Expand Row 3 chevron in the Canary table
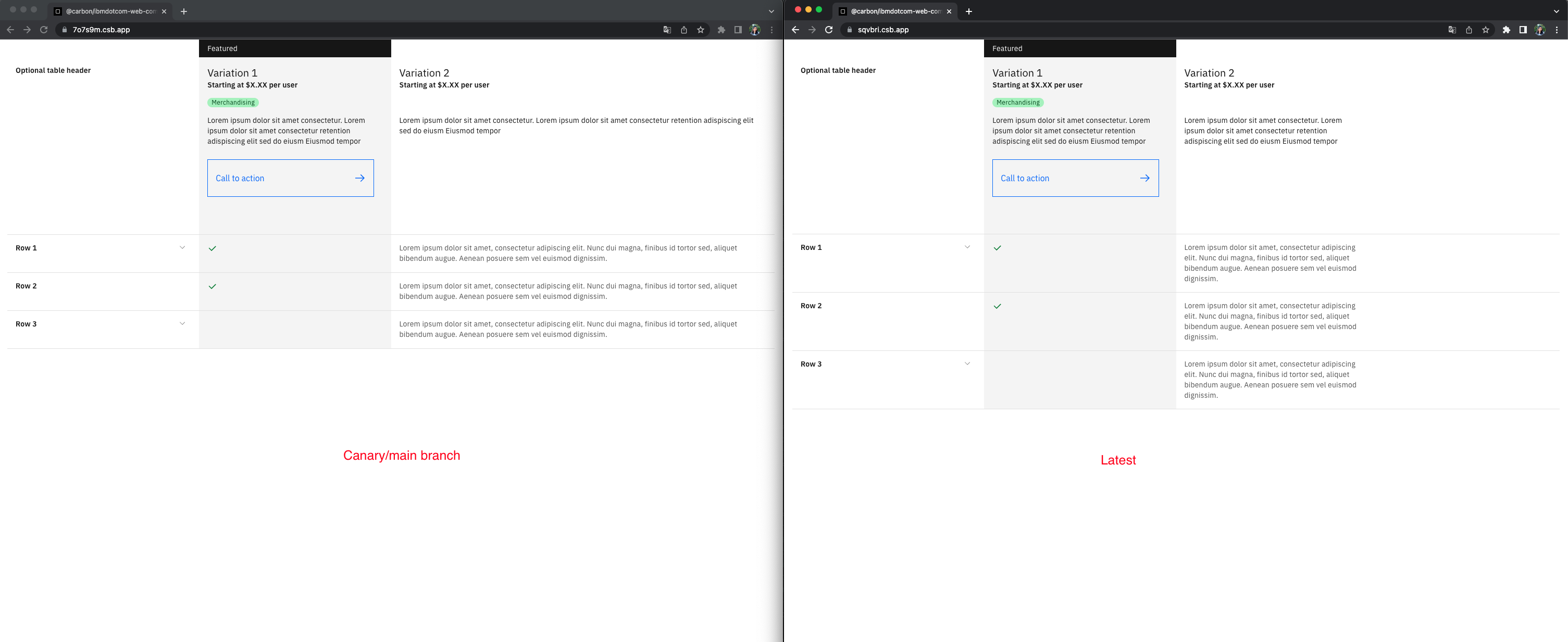Image resolution: width=1568 pixels, height=642 pixels. point(182,324)
